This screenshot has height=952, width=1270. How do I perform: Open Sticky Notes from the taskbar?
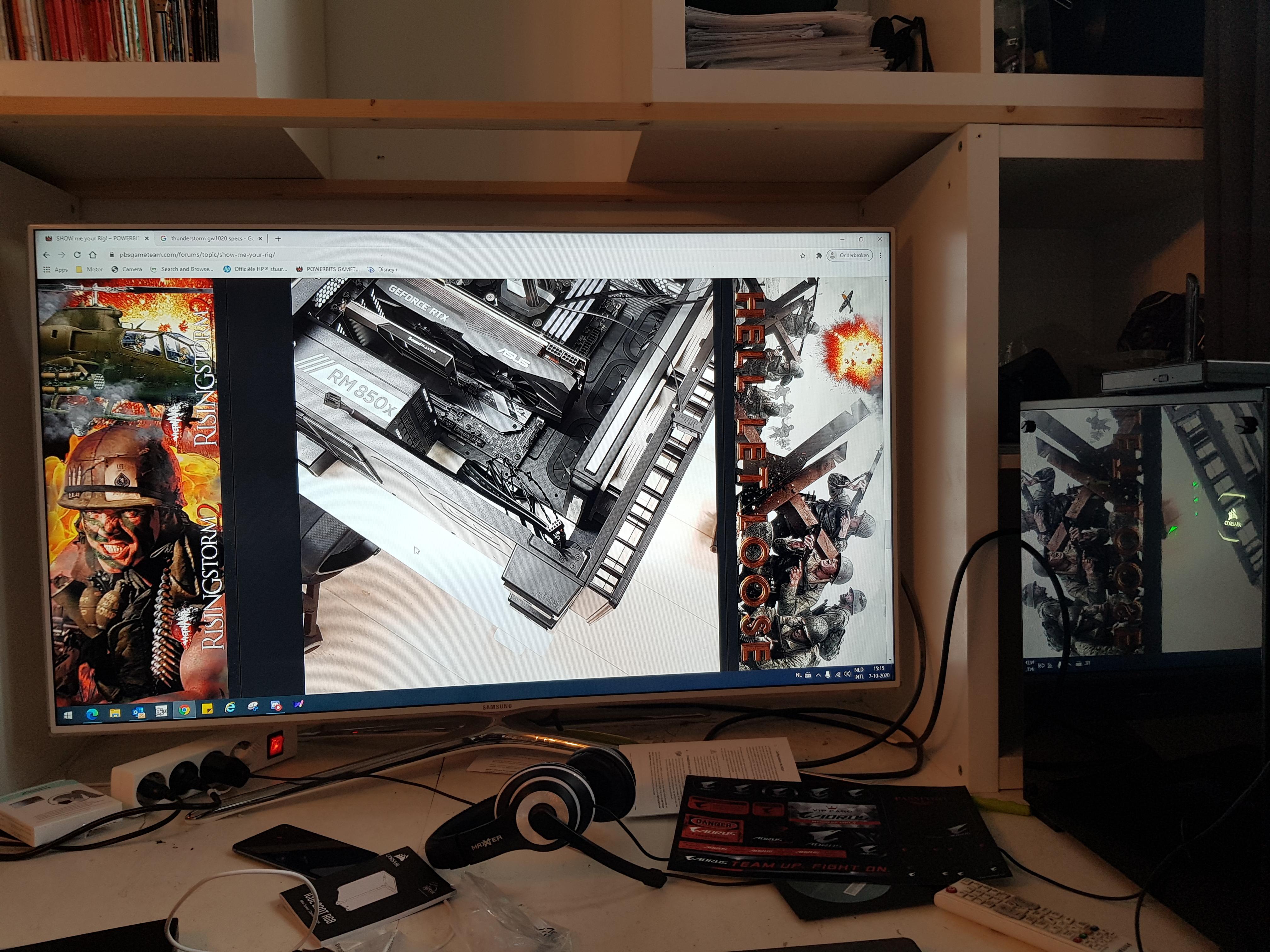207,709
